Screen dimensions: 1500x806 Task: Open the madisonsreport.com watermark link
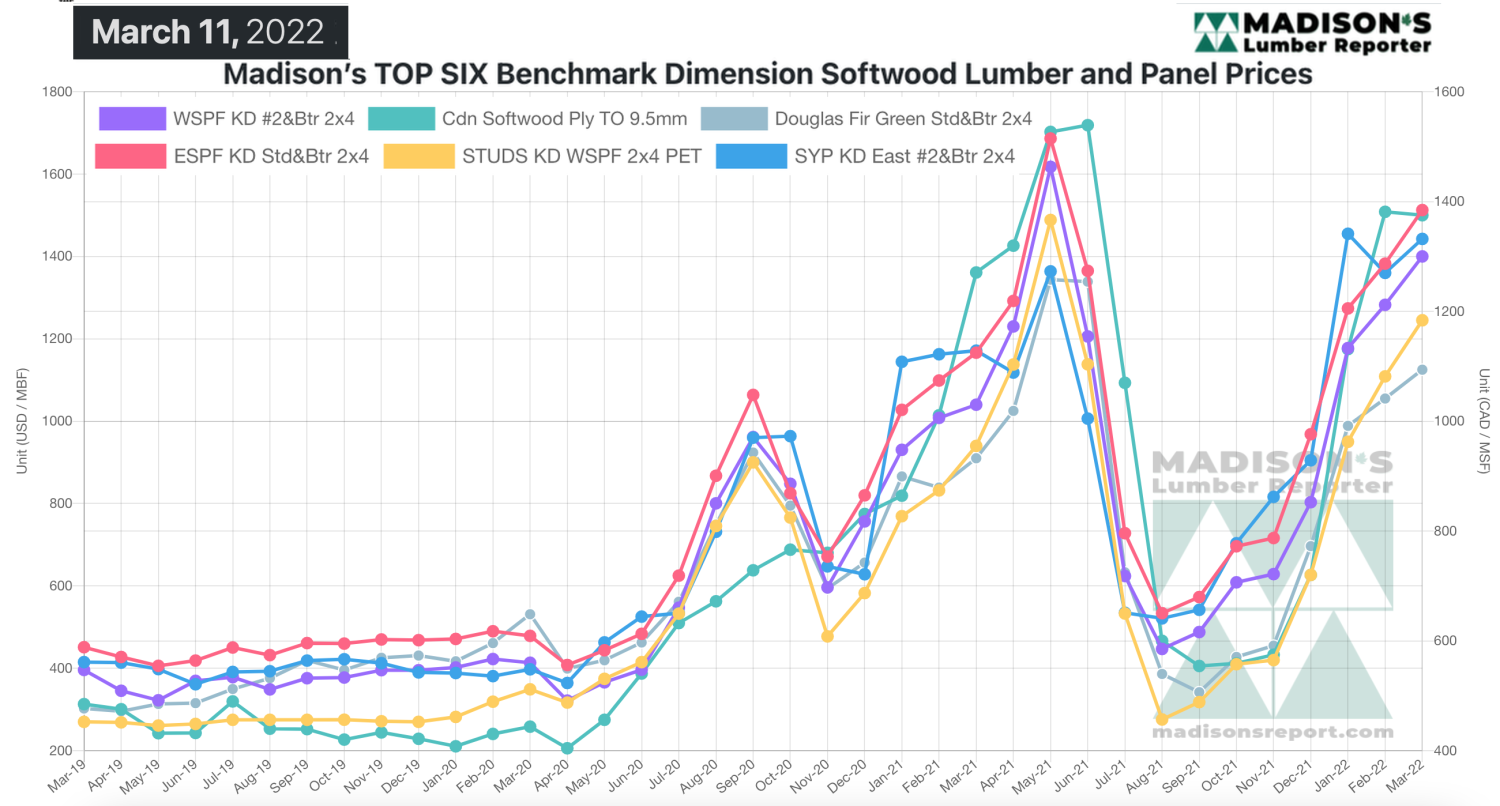1272,733
